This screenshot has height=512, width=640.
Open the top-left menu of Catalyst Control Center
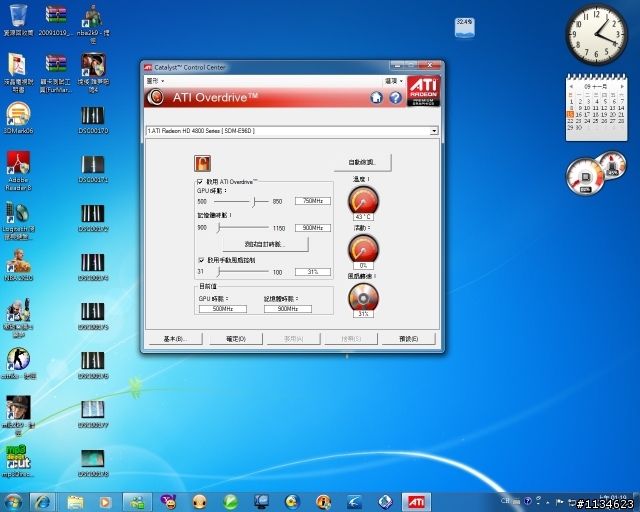click(x=155, y=81)
